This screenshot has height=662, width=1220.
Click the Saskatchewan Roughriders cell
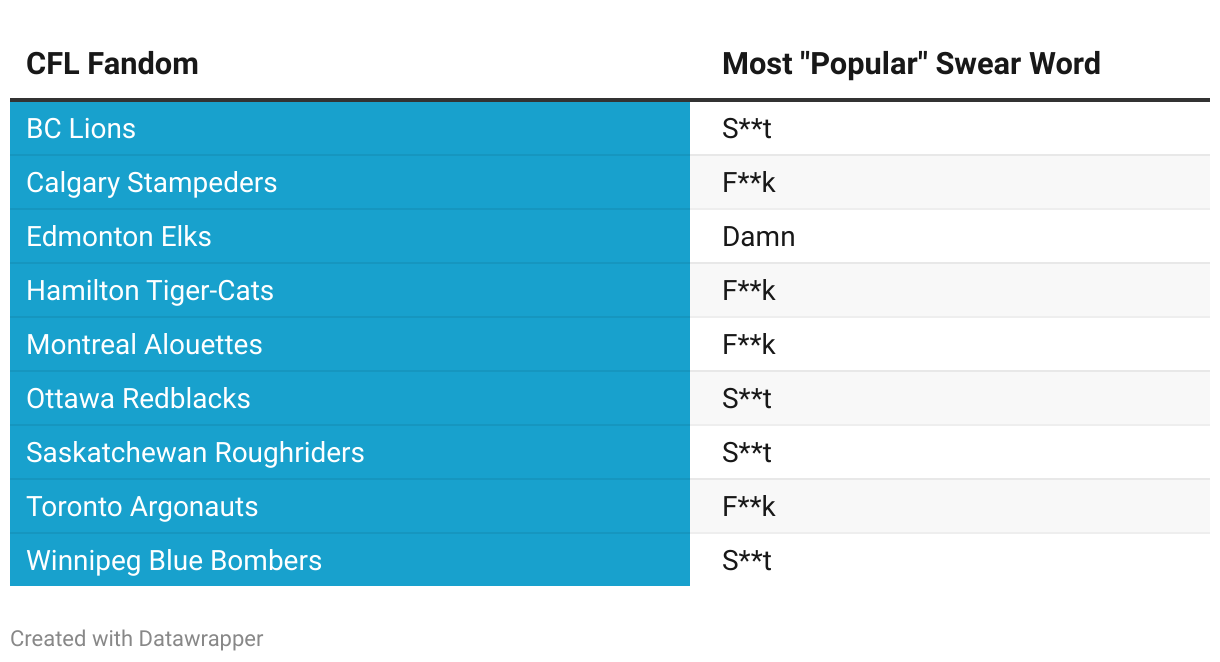point(195,453)
